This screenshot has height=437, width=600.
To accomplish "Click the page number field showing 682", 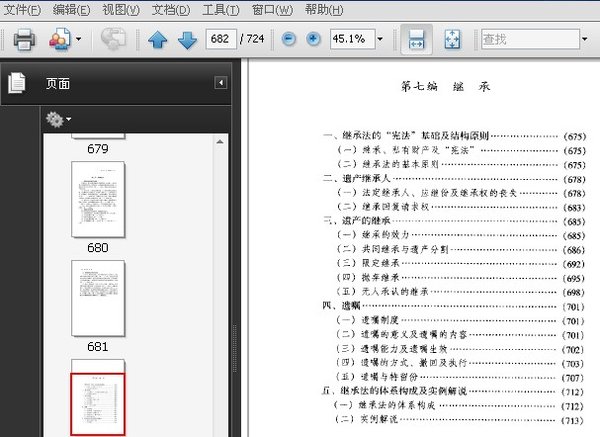I will click(221, 39).
